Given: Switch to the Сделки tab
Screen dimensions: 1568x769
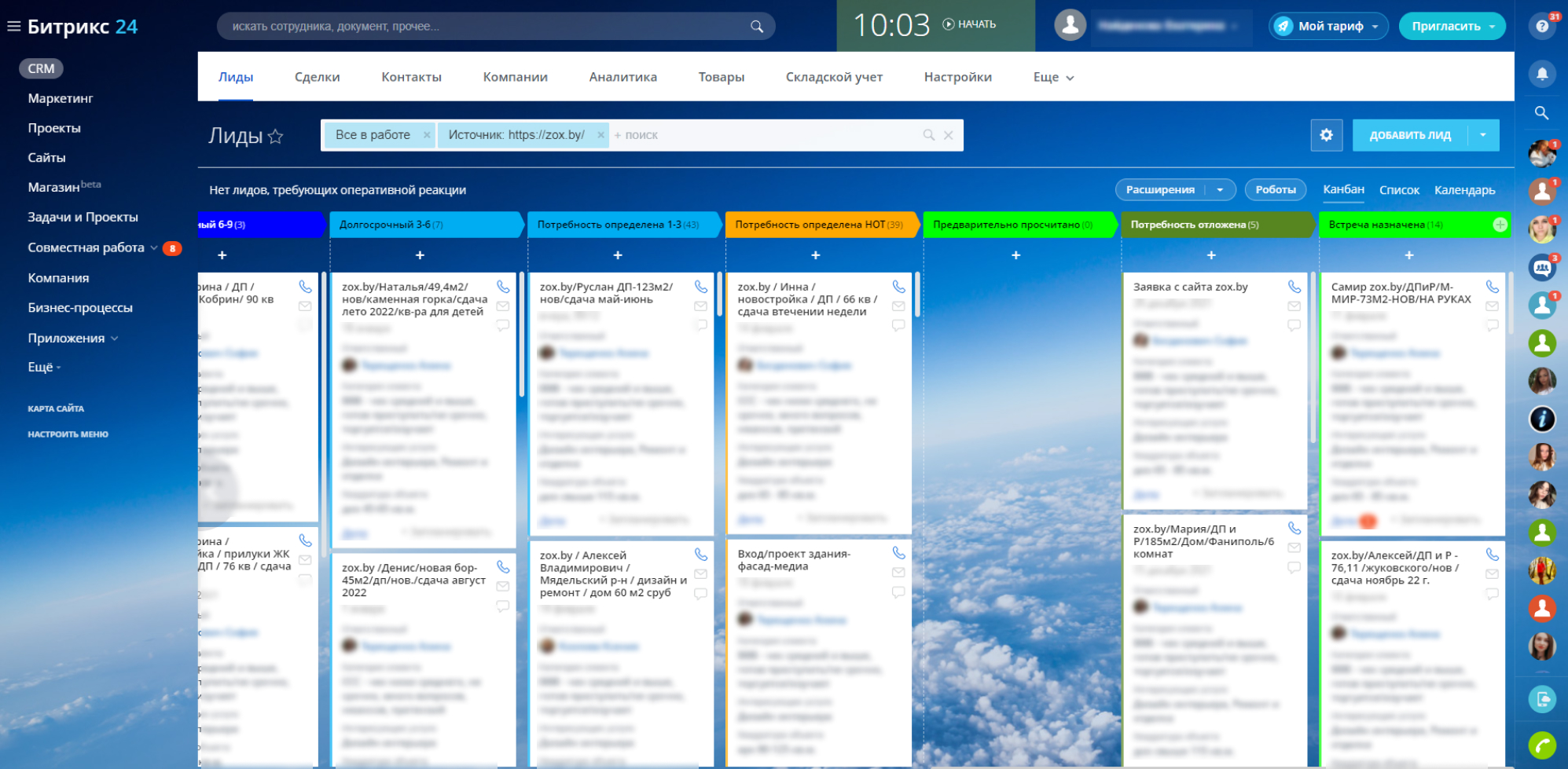Looking at the screenshot, I should pyautogui.click(x=317, y=77).
